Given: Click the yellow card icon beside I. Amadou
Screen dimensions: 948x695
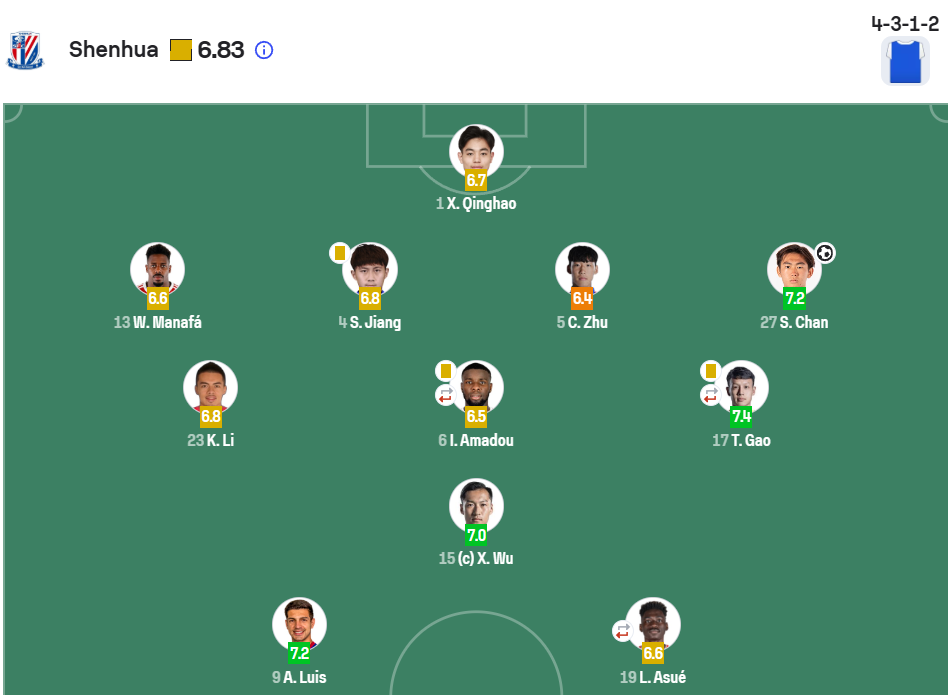Looking at the screenshot, I should [x=445, y=371].
